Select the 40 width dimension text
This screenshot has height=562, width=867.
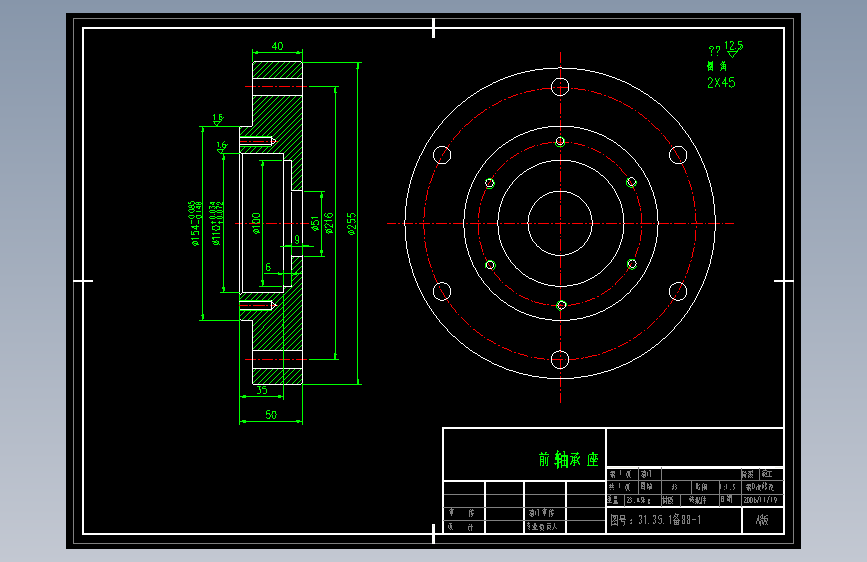coord(278,46)
